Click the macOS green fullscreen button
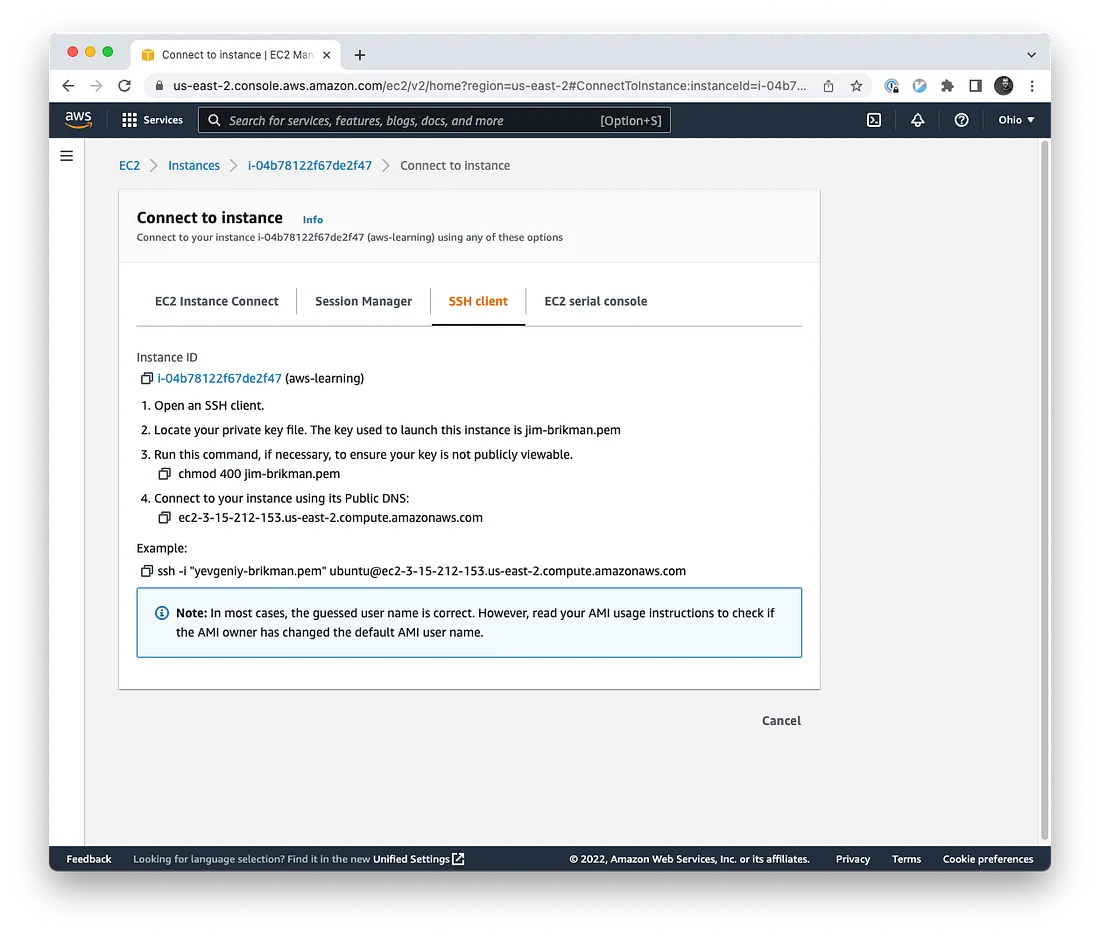The height and width of the screenshot is (936, 1100). pyautogui.click(x=107, y=51)
